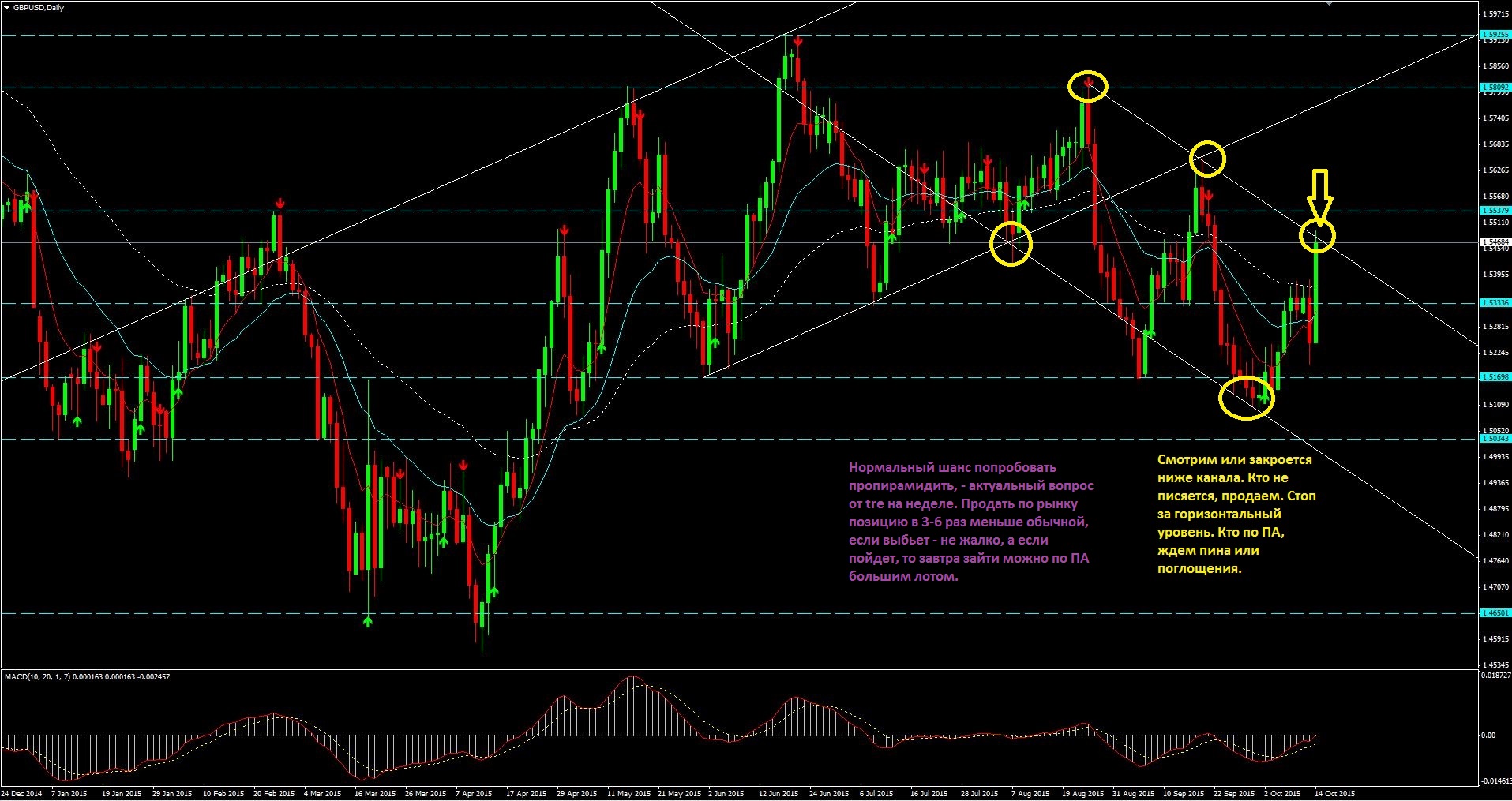Click the 10 Feb 2015 date label
Screen dimensions: 1512x801
(x=223, y=794)
